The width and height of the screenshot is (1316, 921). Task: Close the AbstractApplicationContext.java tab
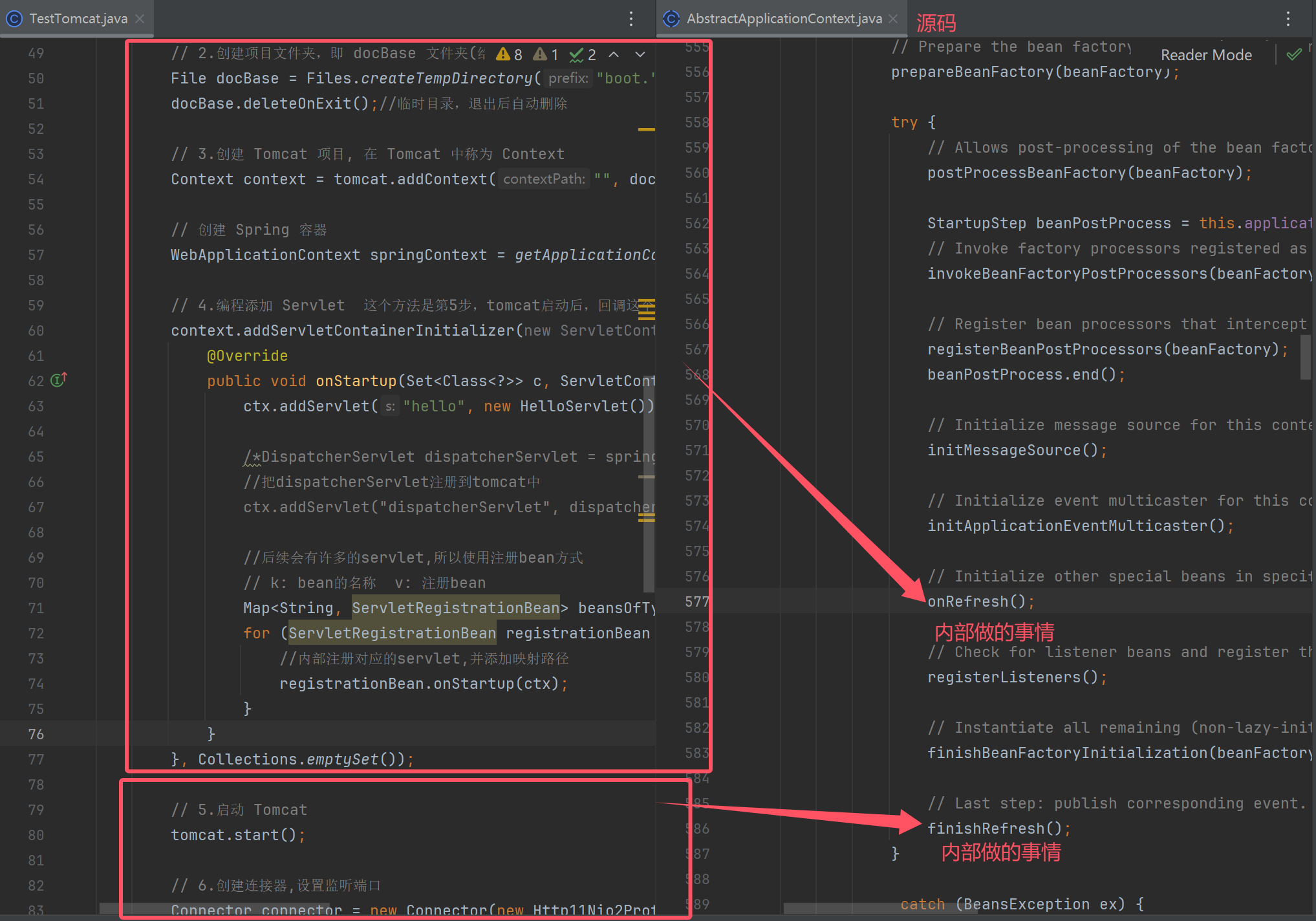893,19
